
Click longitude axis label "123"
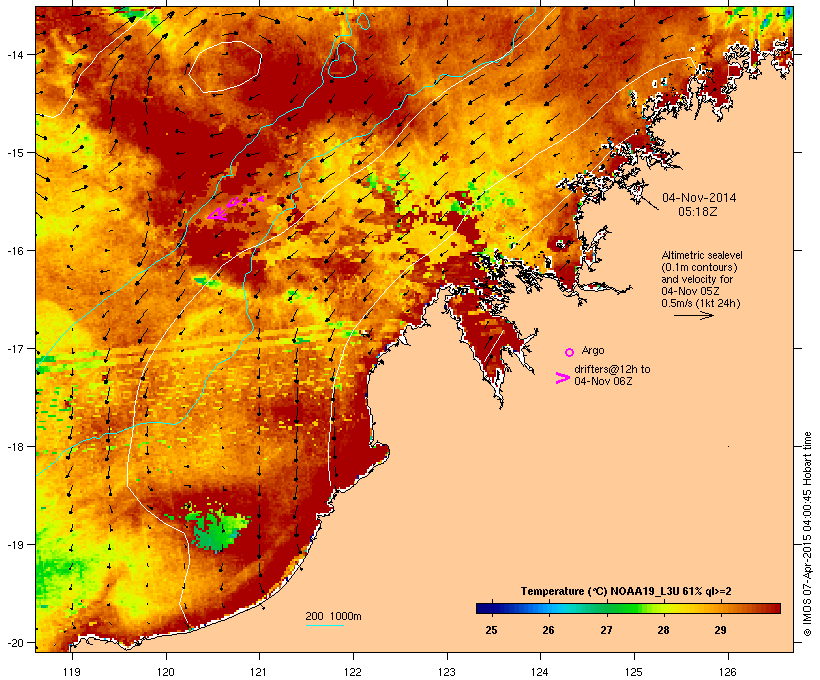point(447,672)
